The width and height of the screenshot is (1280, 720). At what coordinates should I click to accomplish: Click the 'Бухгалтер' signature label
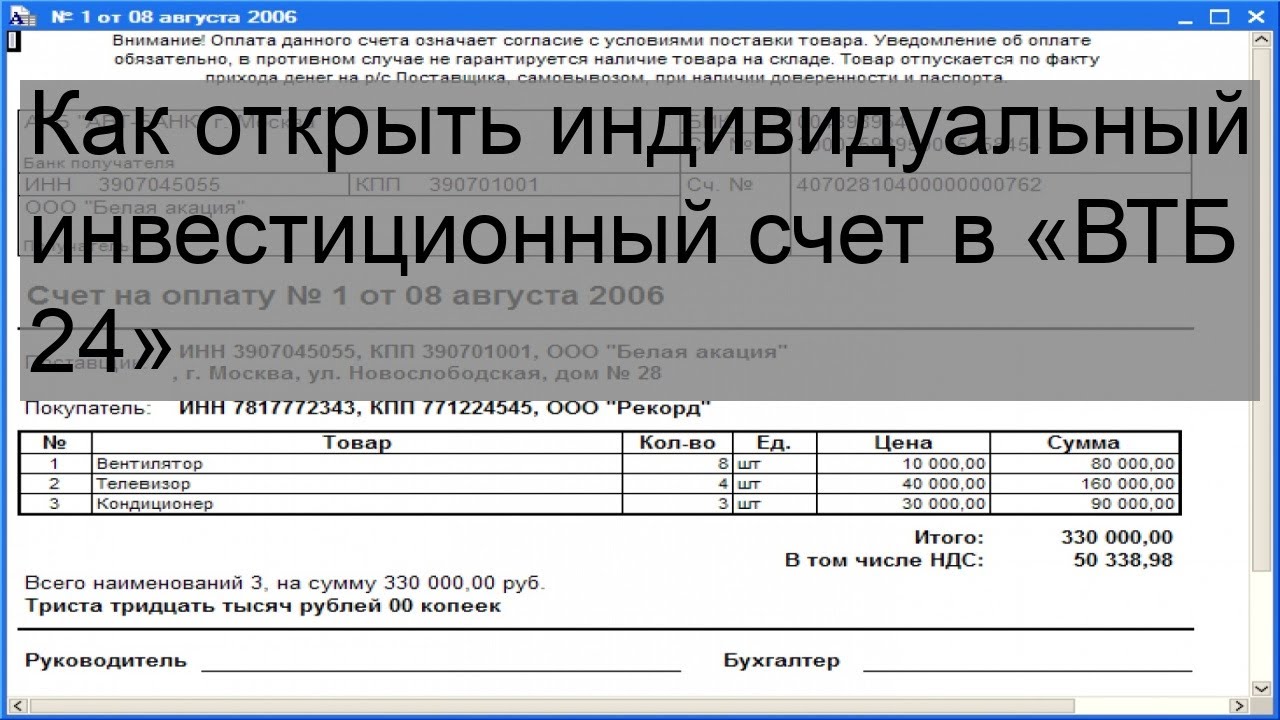(x=782, y=660)
